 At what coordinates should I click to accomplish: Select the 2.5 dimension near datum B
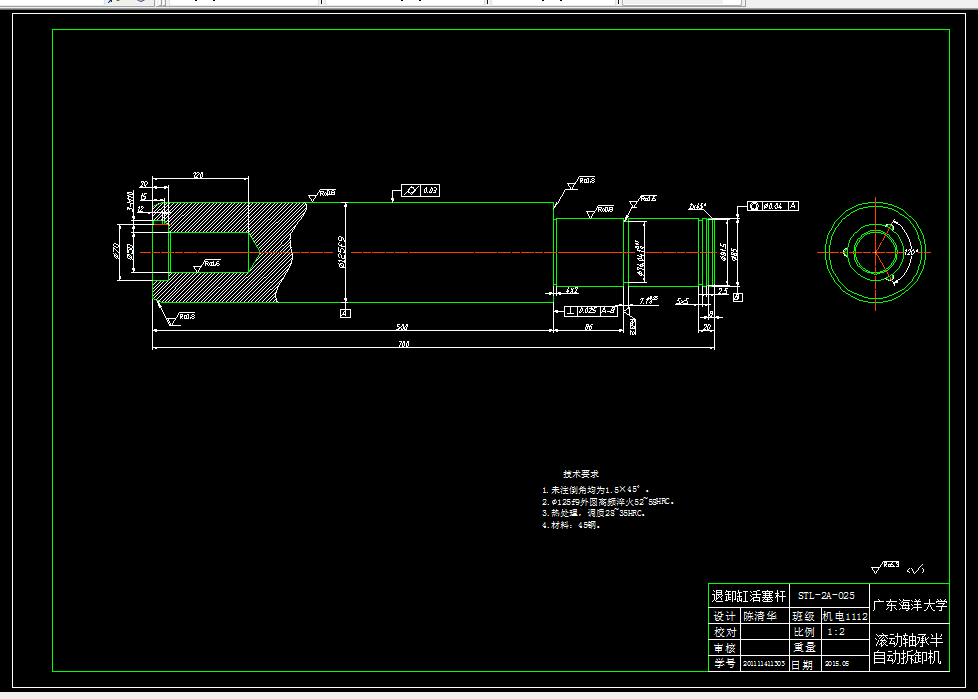click(723, 291)
